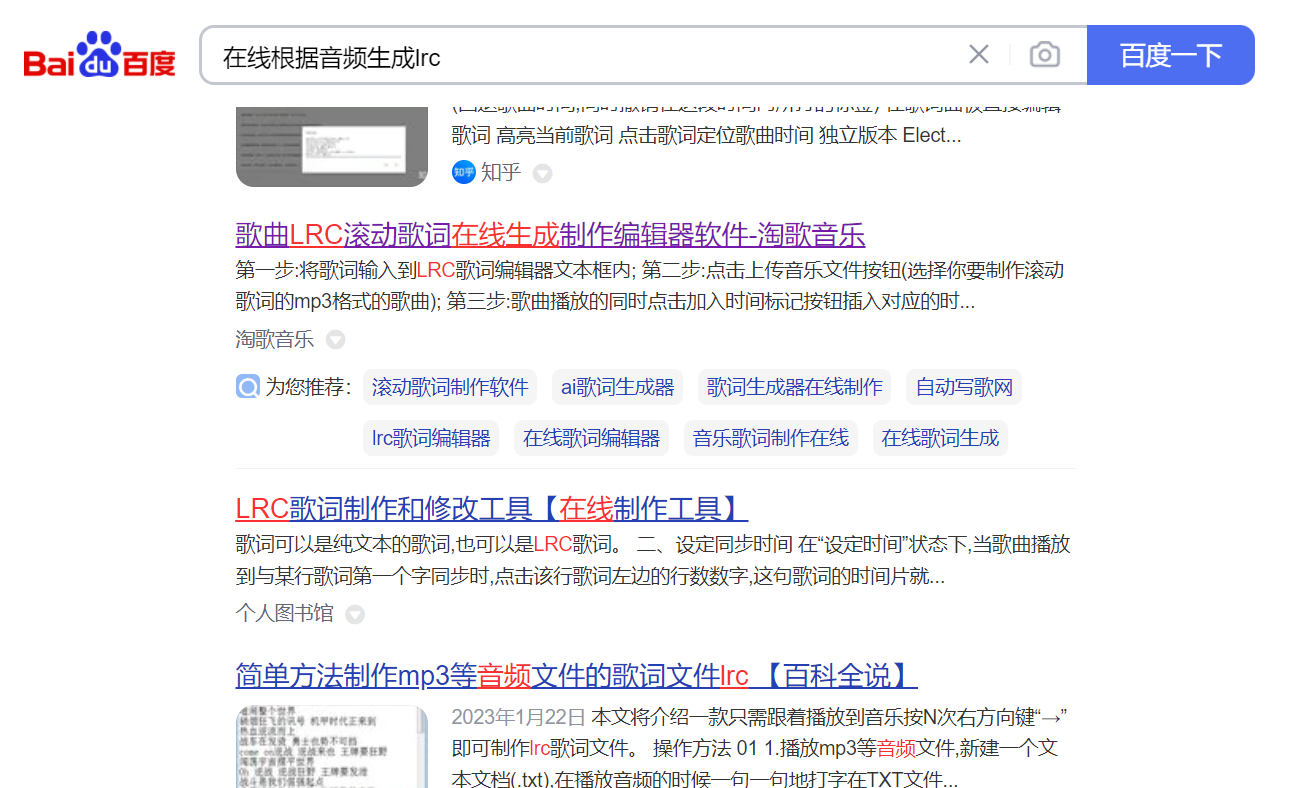Select the lrc歌词编辑器 suggestion

[431, 438]
